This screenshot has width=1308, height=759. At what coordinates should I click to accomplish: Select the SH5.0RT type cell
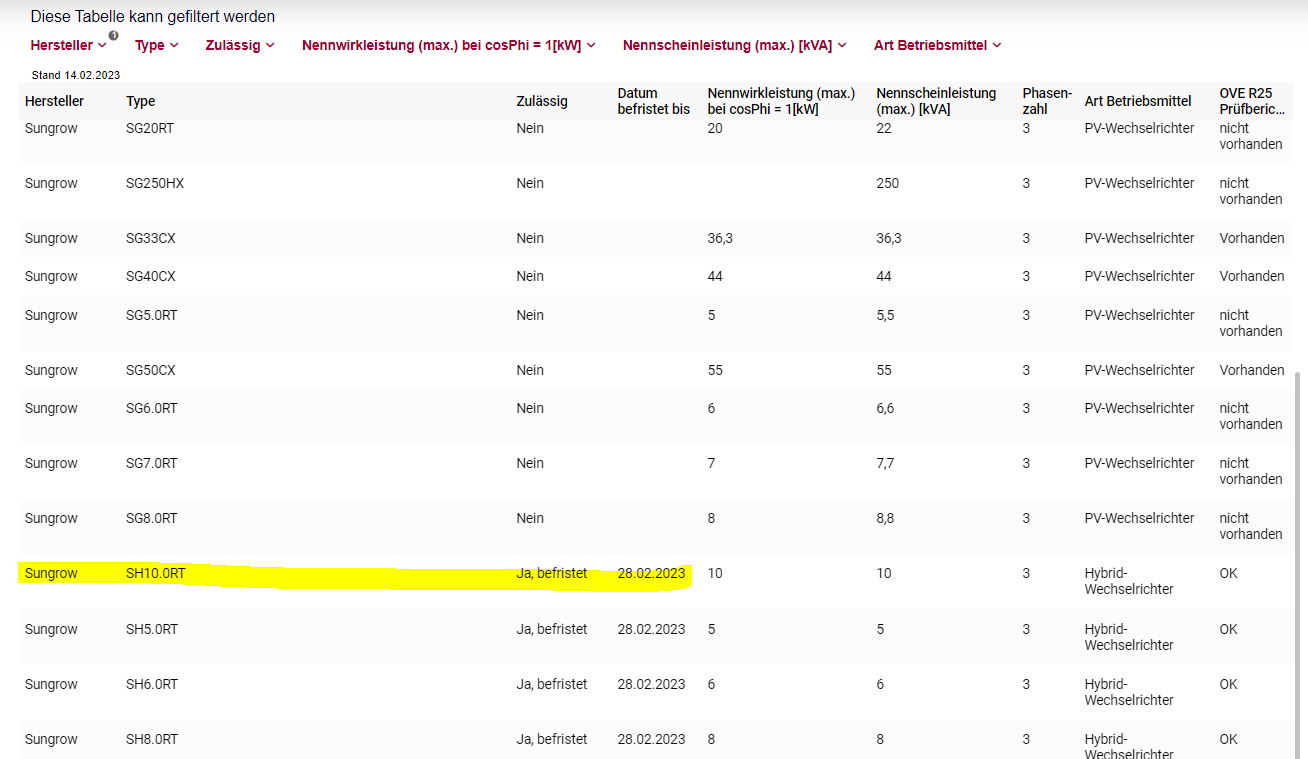tap(152, 629)
